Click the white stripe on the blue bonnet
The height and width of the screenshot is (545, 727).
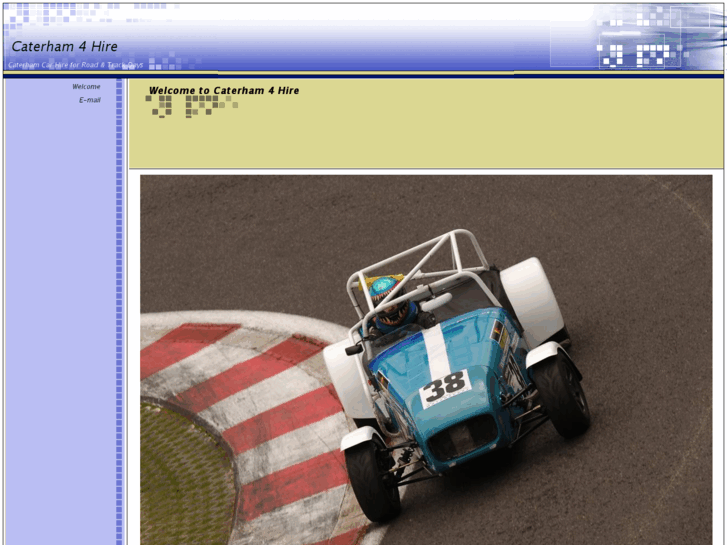pyautogui.click(x=436, y=350)
